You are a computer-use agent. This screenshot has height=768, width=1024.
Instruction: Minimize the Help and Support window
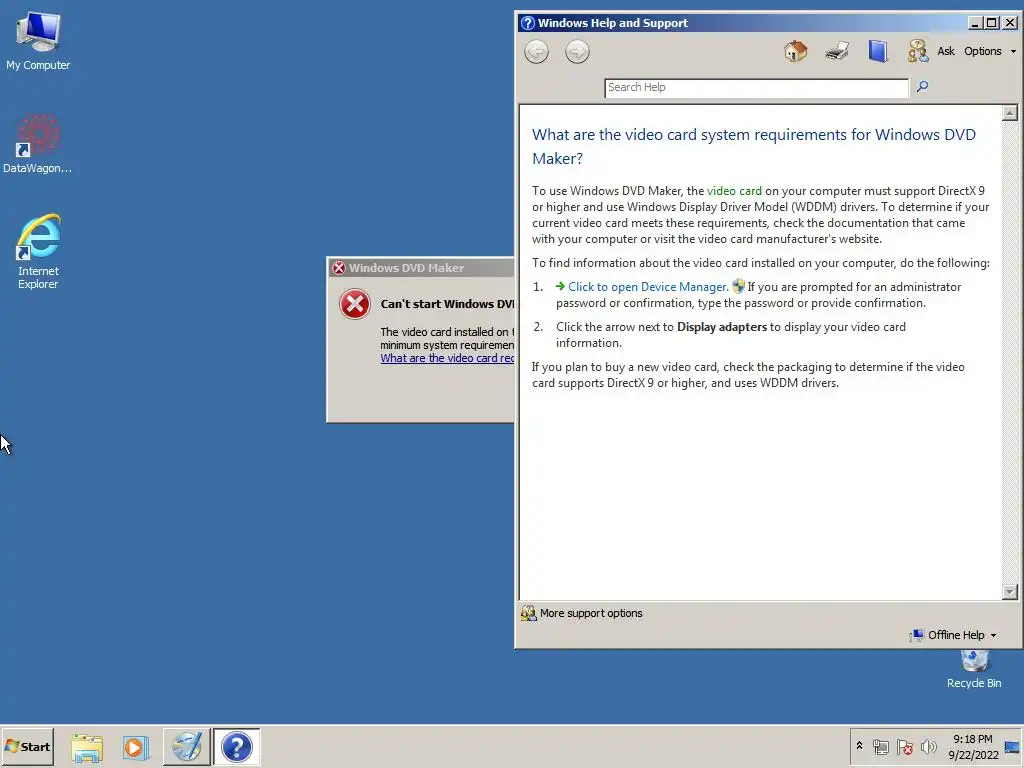974,23
